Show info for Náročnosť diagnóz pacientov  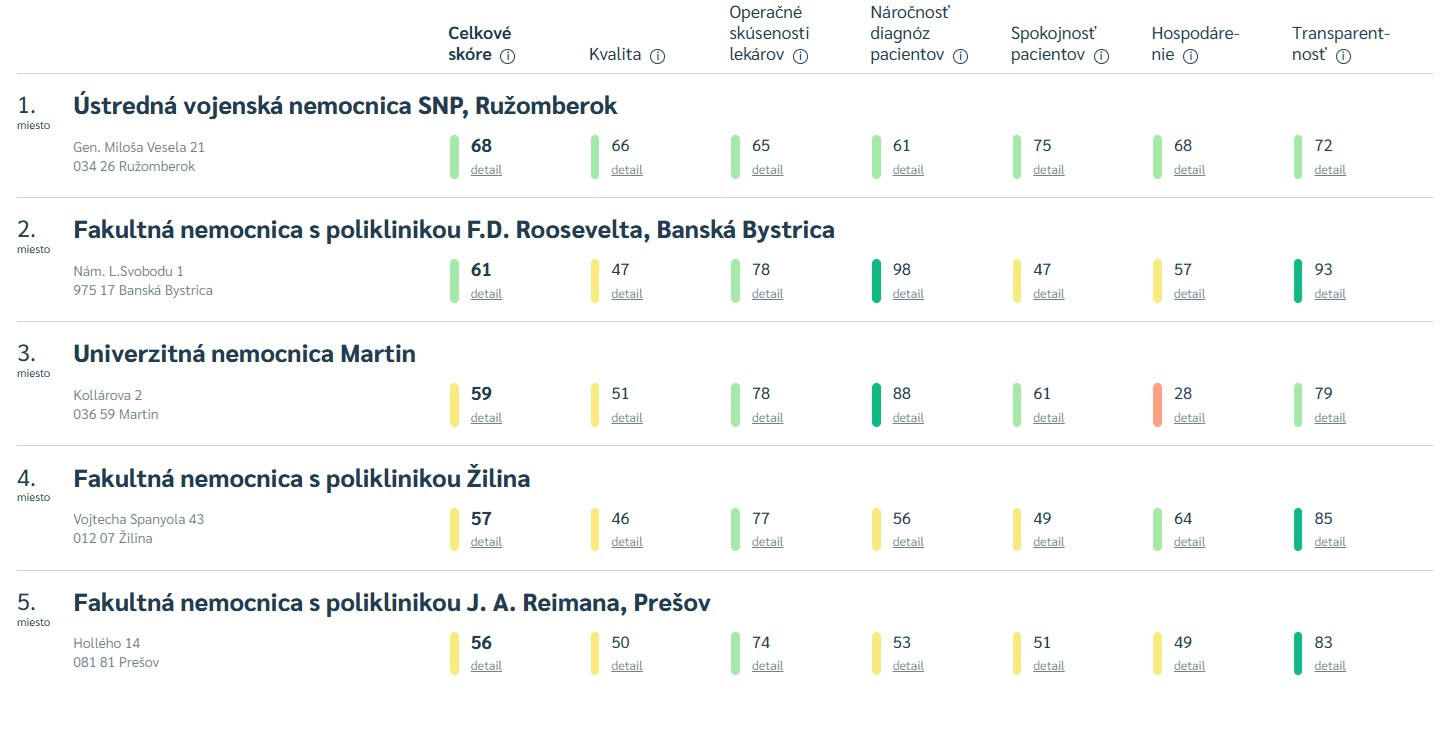point(961,56)
